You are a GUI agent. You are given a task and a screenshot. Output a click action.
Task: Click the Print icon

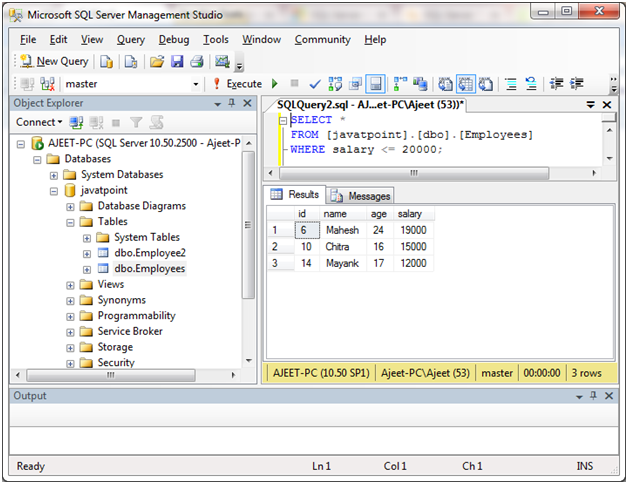(197, 61)
